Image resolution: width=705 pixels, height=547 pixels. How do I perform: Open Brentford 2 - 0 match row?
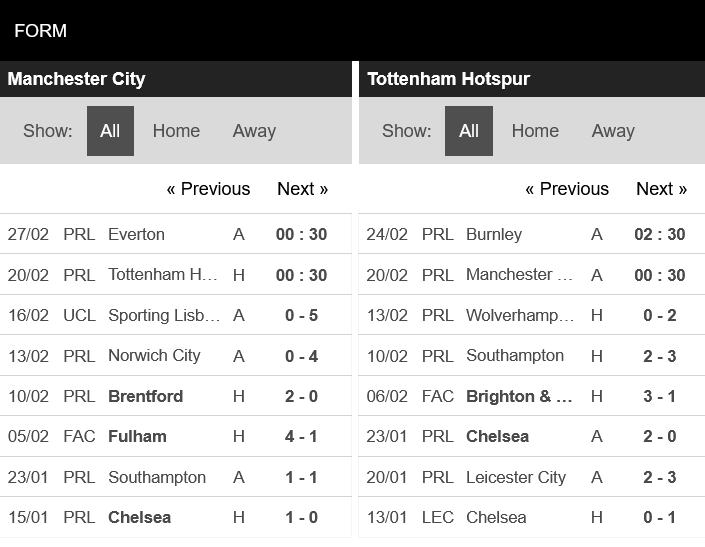pyautogui.click(x=146, y=396)
